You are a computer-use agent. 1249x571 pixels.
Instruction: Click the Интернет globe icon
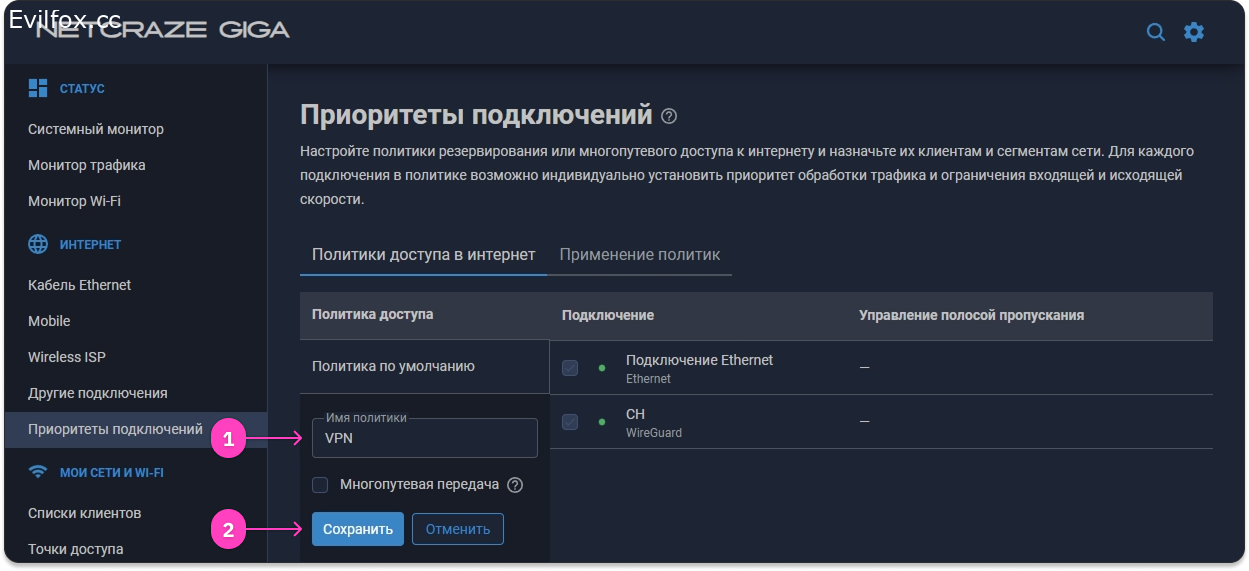point(38,244)
